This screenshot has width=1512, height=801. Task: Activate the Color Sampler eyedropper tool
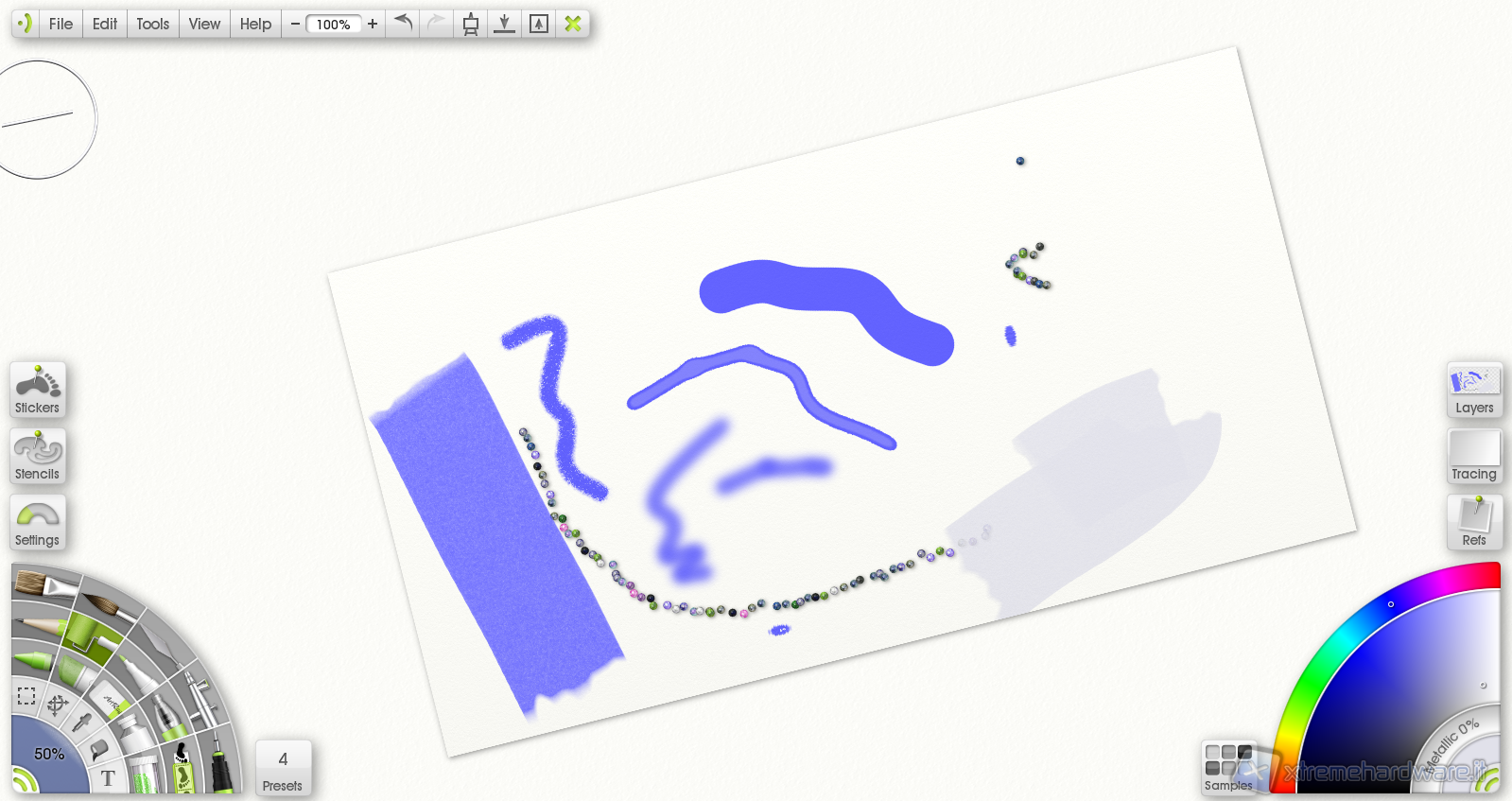(83, 723)
